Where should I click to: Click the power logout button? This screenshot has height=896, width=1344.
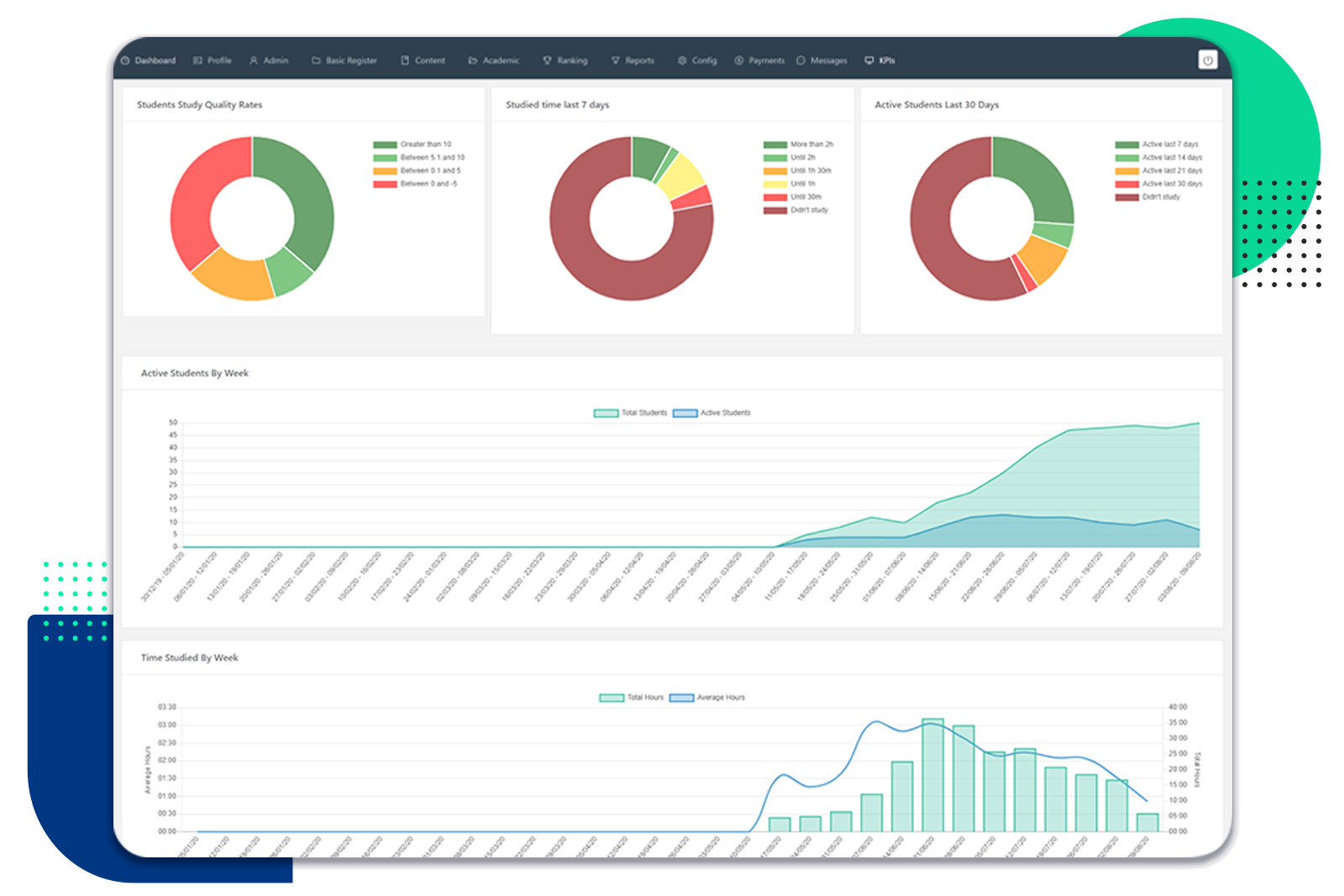point(1208,60)
